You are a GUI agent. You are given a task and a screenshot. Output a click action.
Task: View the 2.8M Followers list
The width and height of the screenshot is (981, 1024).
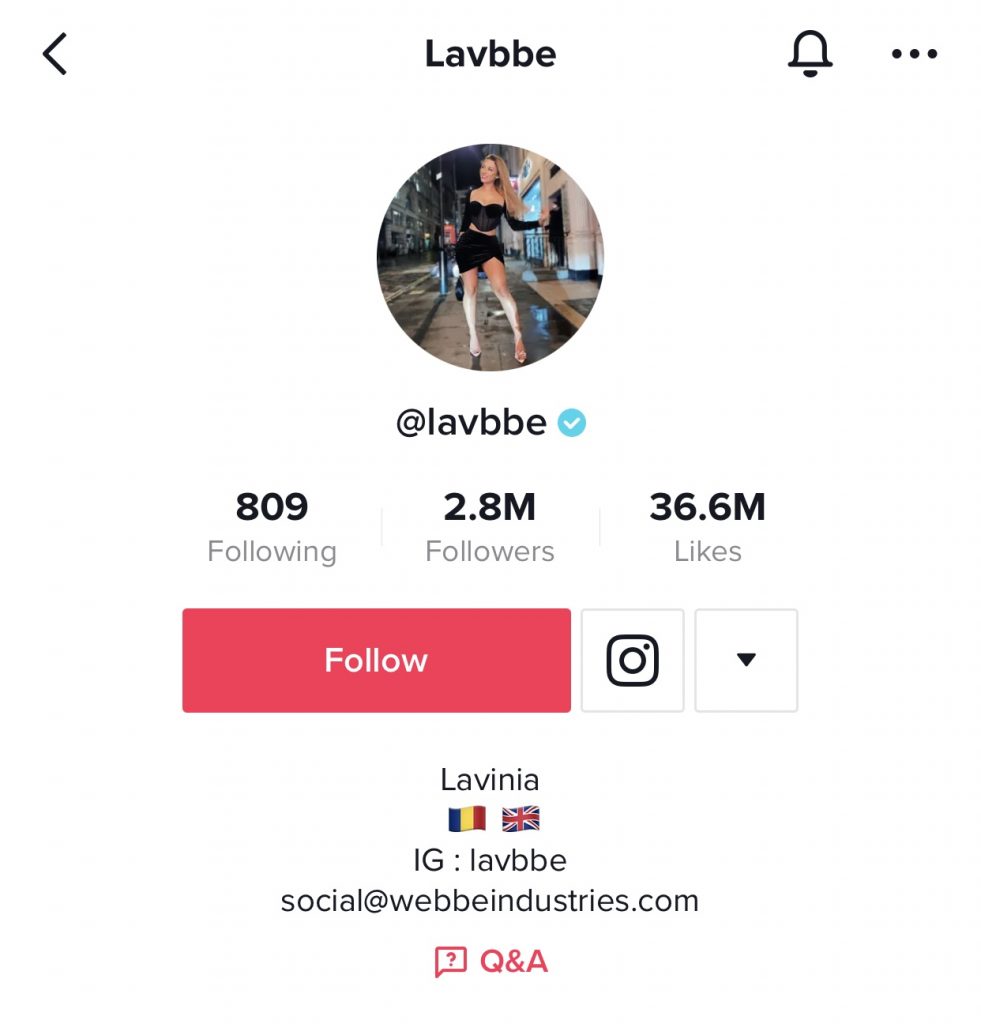[490, 527]
